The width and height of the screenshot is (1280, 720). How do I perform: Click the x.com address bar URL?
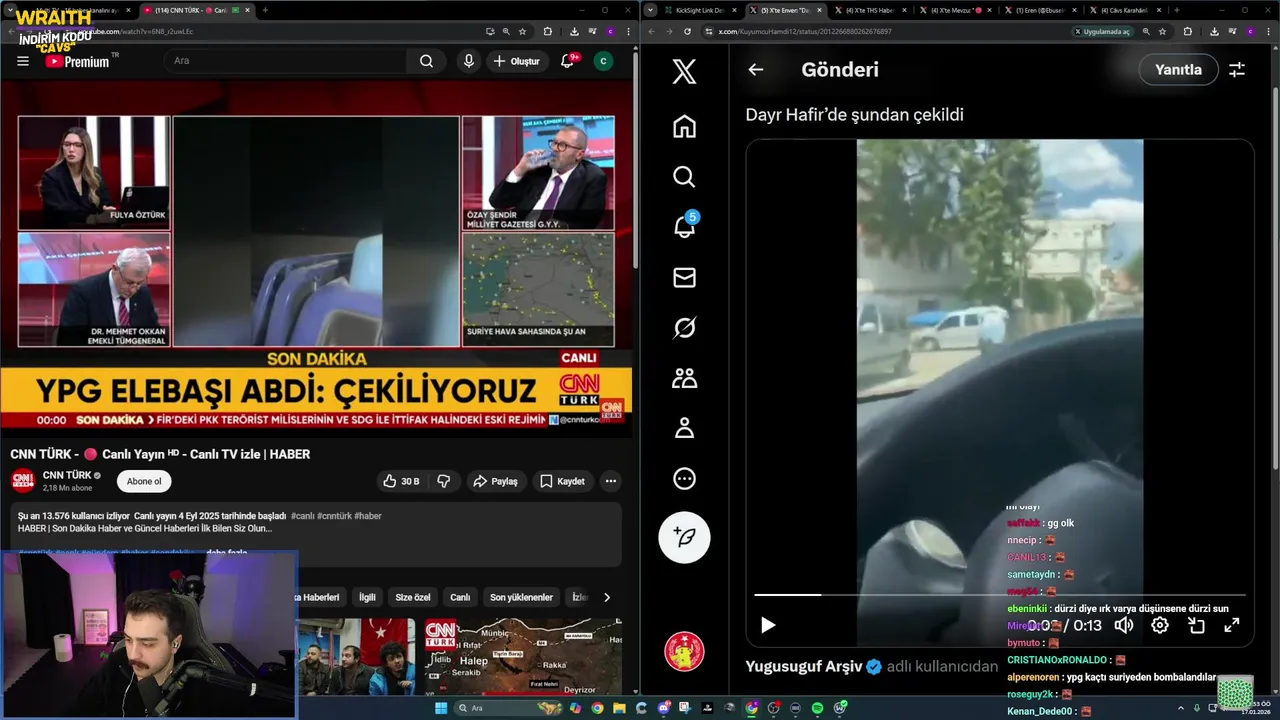tap(805, 31)
